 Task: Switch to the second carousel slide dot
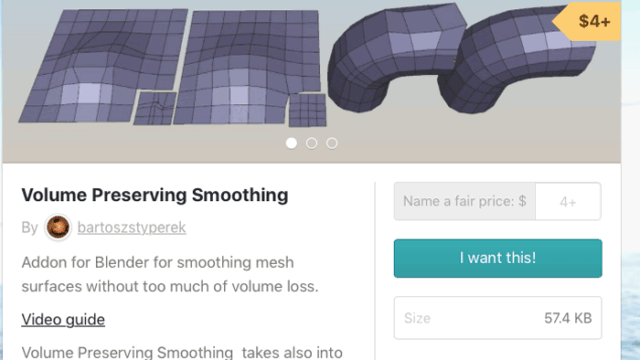pos(311,143)
